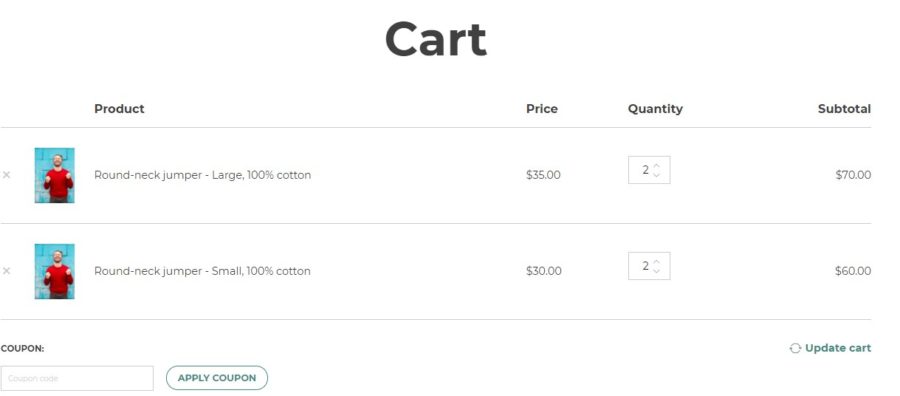Click the Update cart link
Image resolution: width=900 pixels, height=396 pixels.
(x=838, y=348)
